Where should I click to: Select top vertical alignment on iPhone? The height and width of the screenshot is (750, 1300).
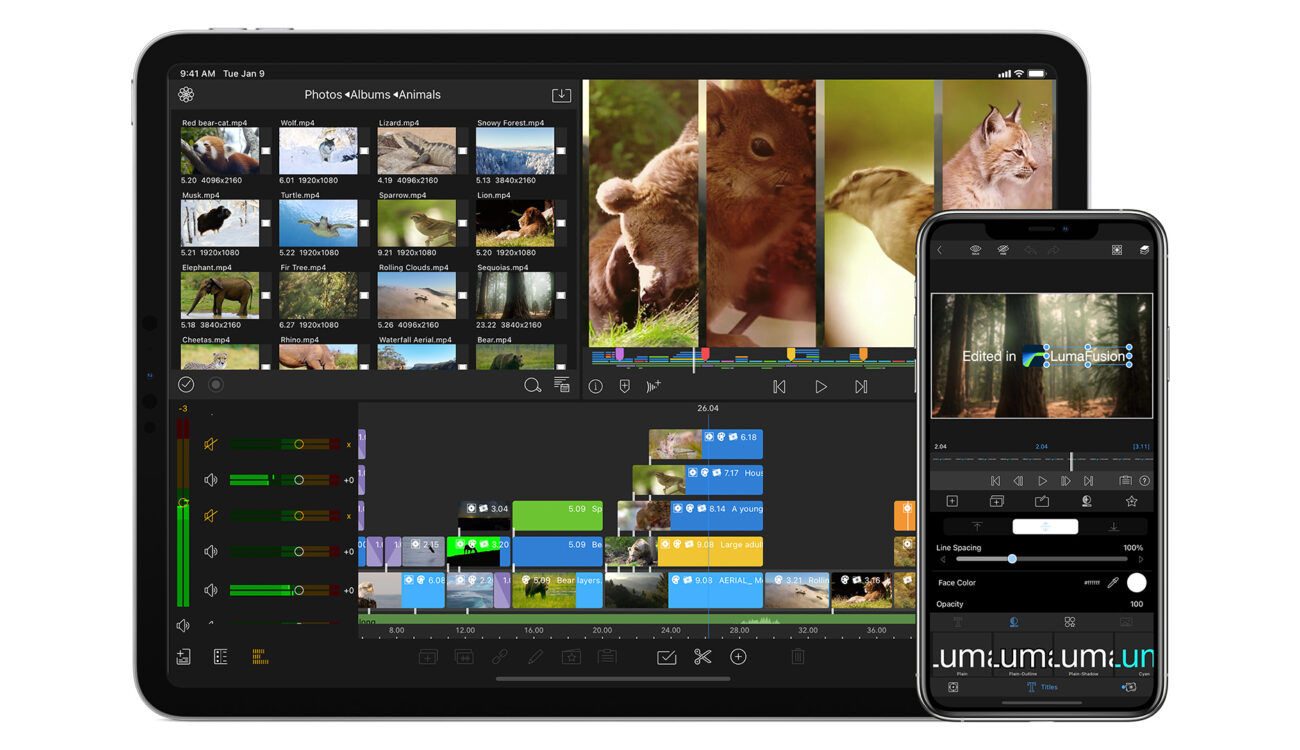977,527
